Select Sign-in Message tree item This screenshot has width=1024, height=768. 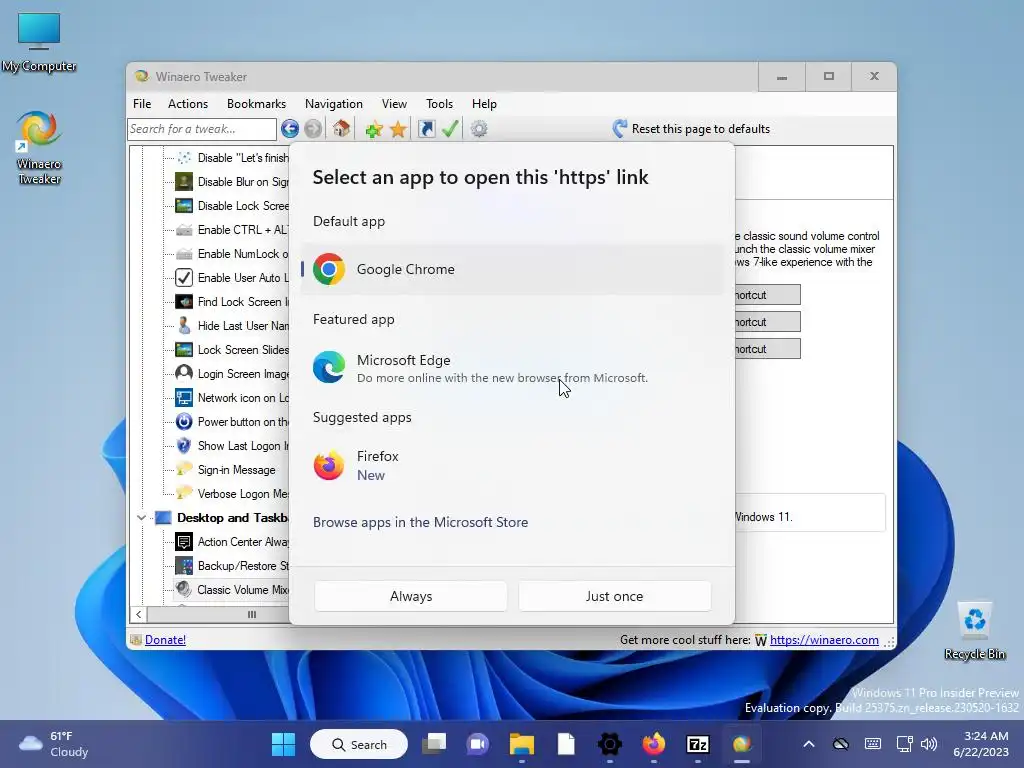coord(226,470)
